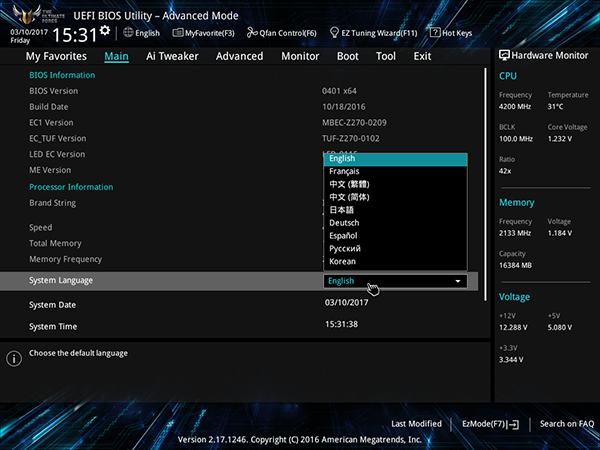Click the Memory Frequency label
This screenshot has width=600, height=450.
pos(65,259)
